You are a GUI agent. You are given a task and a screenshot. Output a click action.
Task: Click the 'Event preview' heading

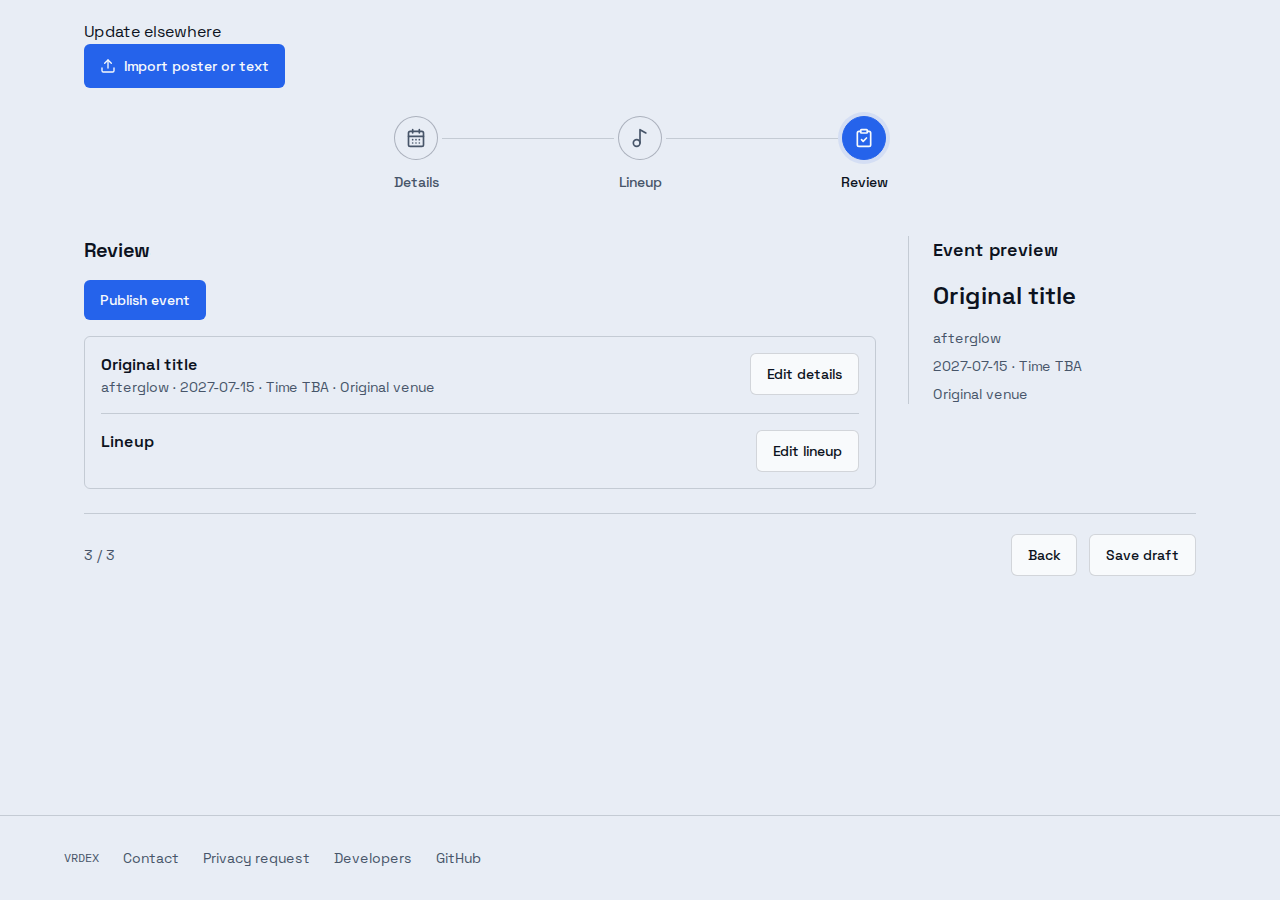click(995, 250)
